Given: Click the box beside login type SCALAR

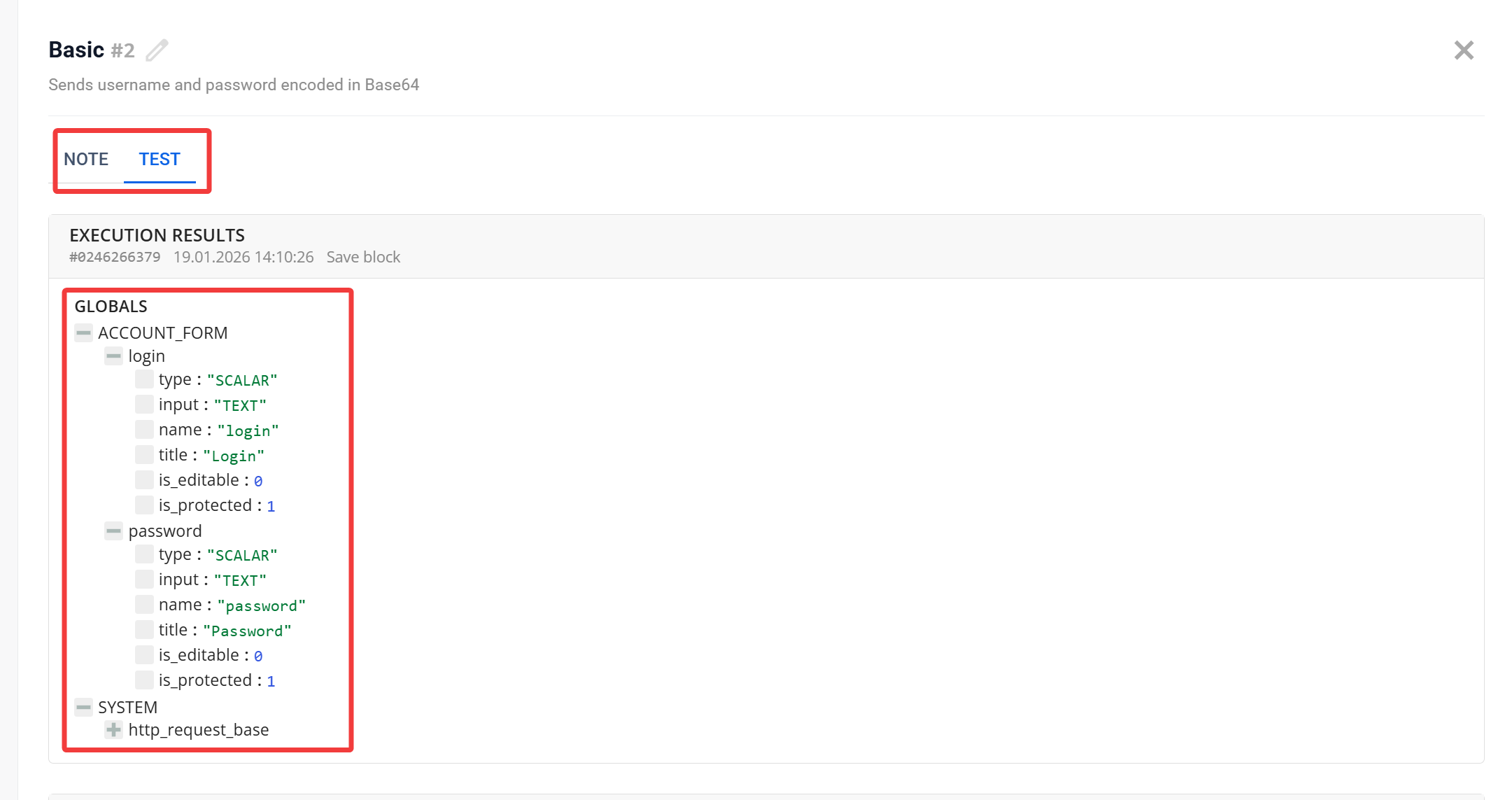Looking at the screenshot, I should (144, 379).
